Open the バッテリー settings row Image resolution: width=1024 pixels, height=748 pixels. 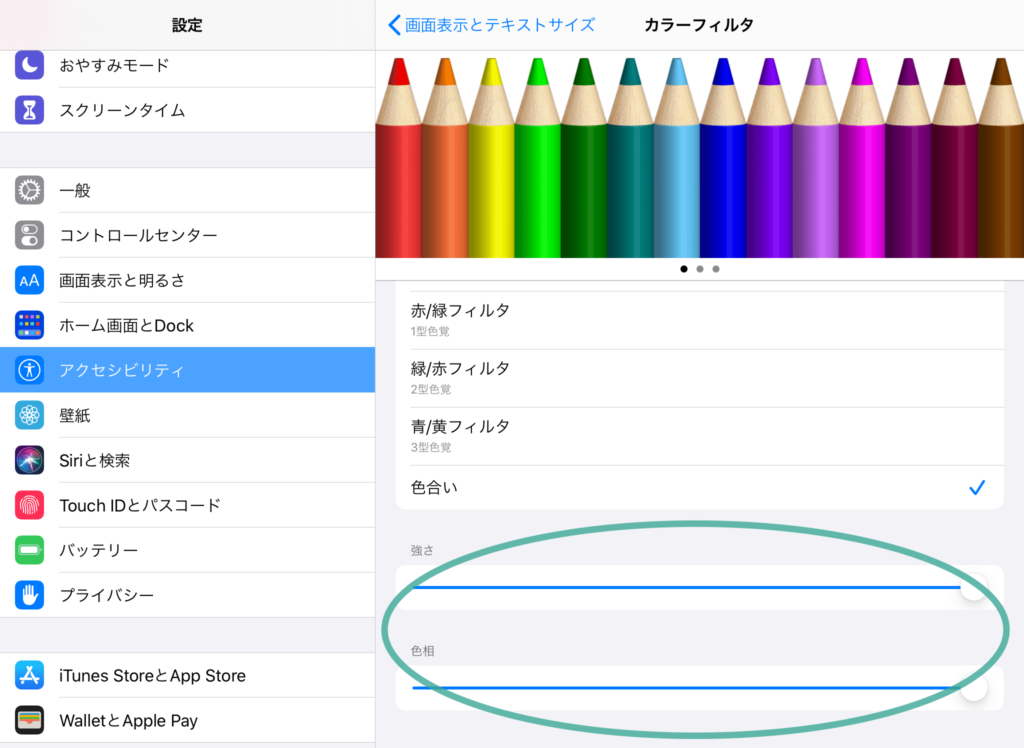point(187,550)
